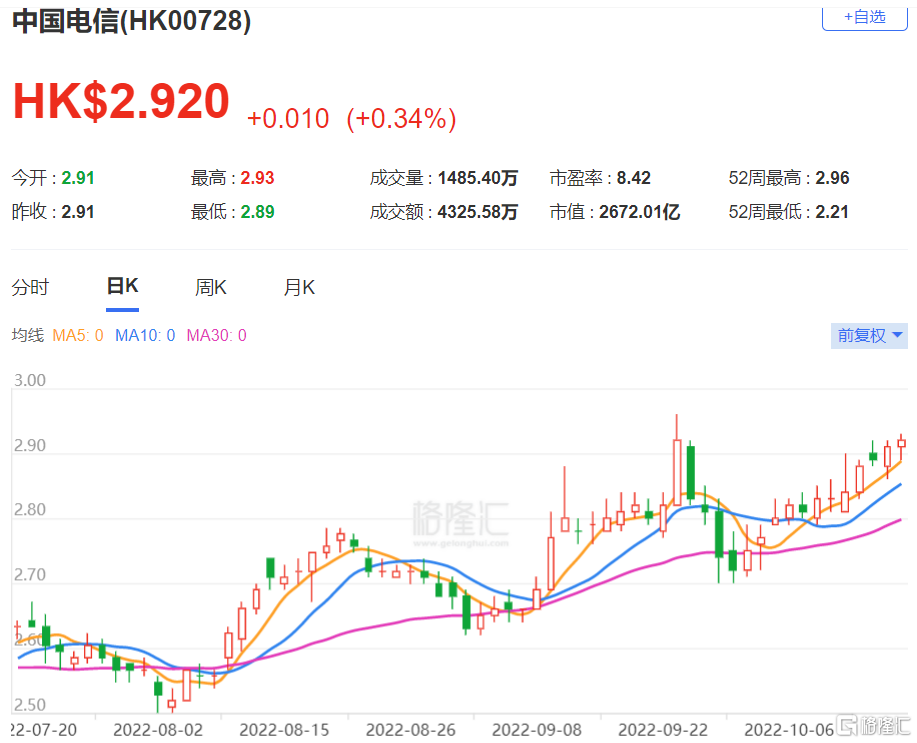Click the 2022-09-22 date axis label

tap(663, 730)
